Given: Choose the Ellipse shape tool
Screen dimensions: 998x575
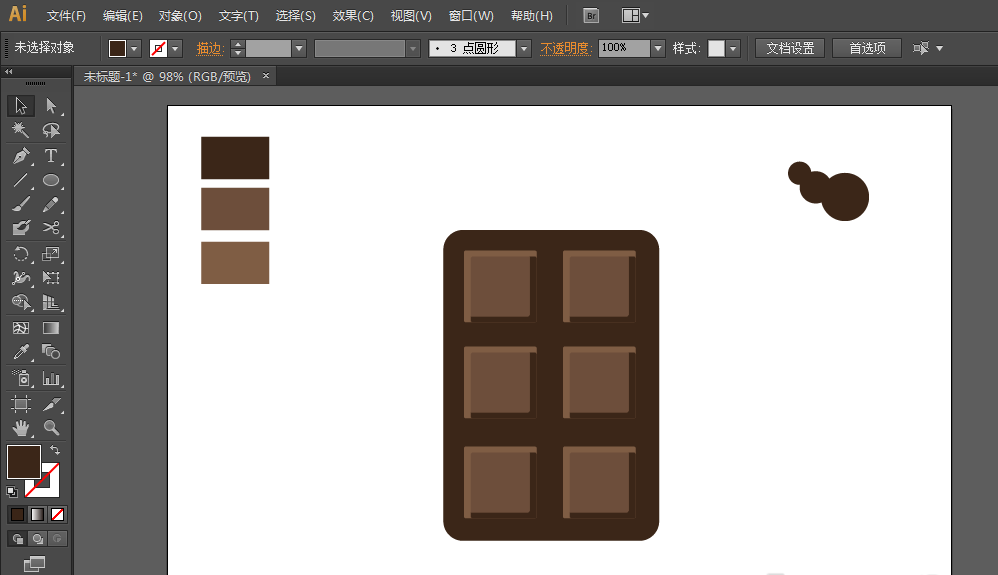Looking at the screenshot, I should [x=51, y=180].
